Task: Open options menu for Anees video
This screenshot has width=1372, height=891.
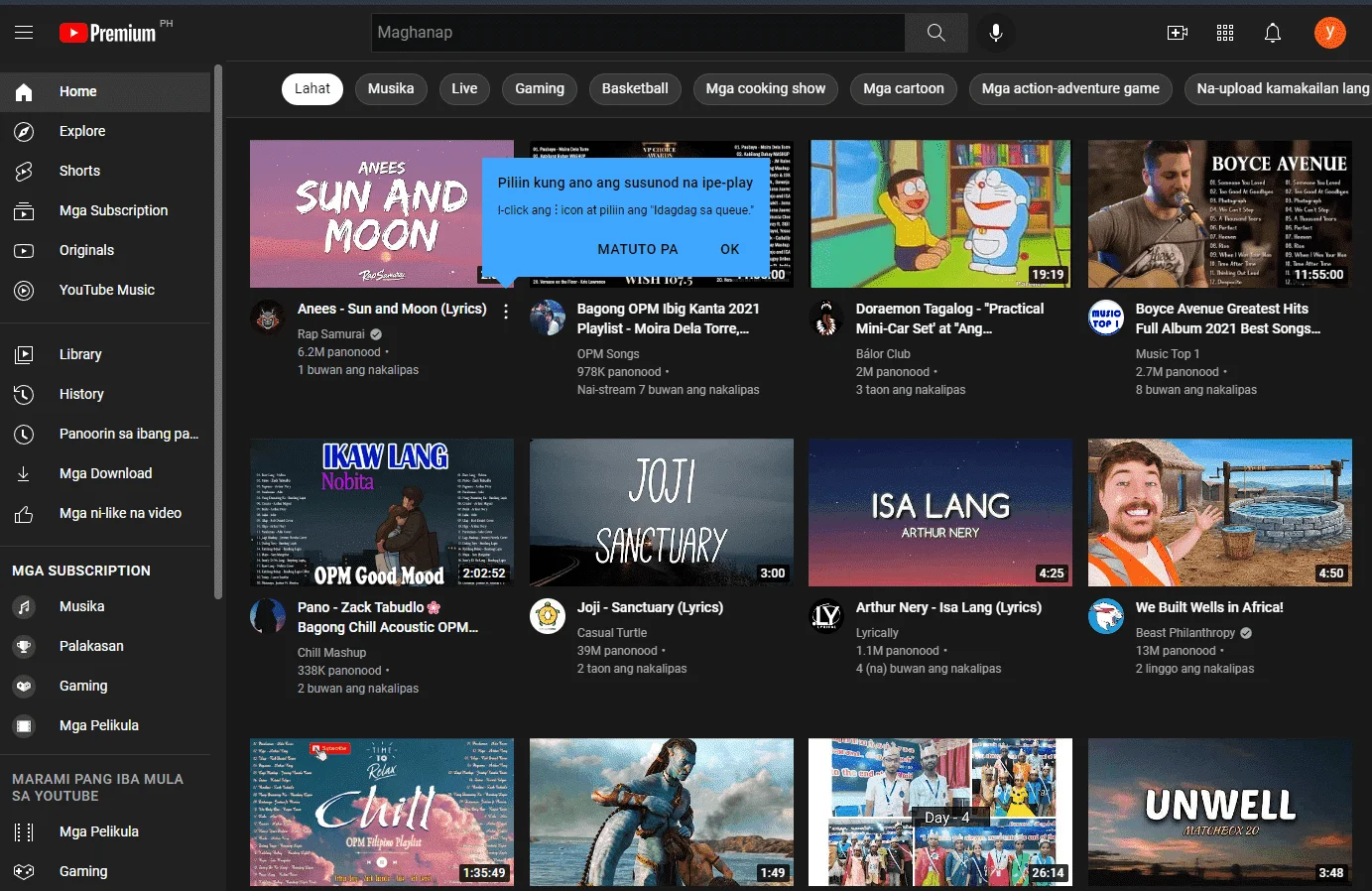Action: click(506, 312)
